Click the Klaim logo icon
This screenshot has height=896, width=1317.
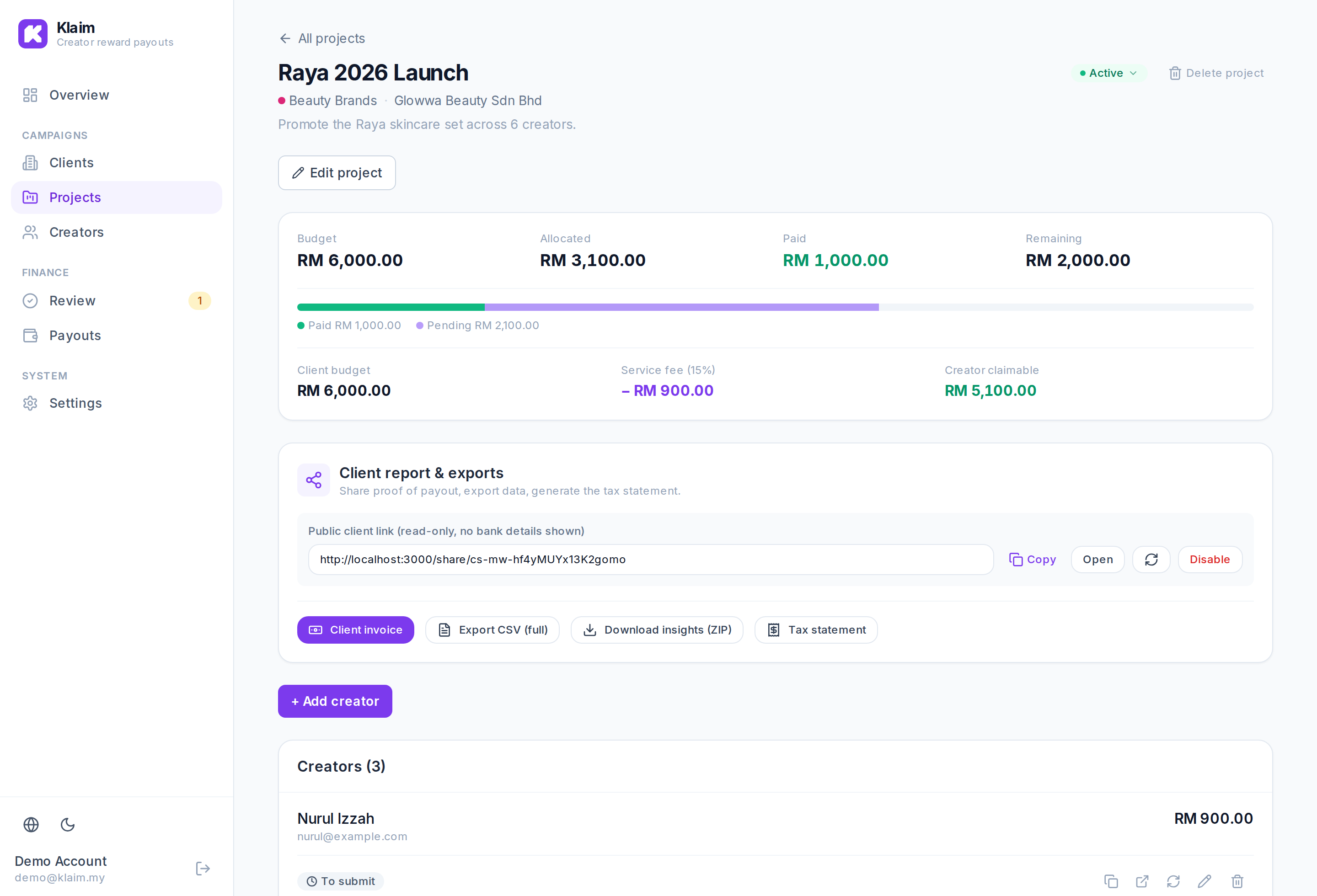[x=32, y=34]
